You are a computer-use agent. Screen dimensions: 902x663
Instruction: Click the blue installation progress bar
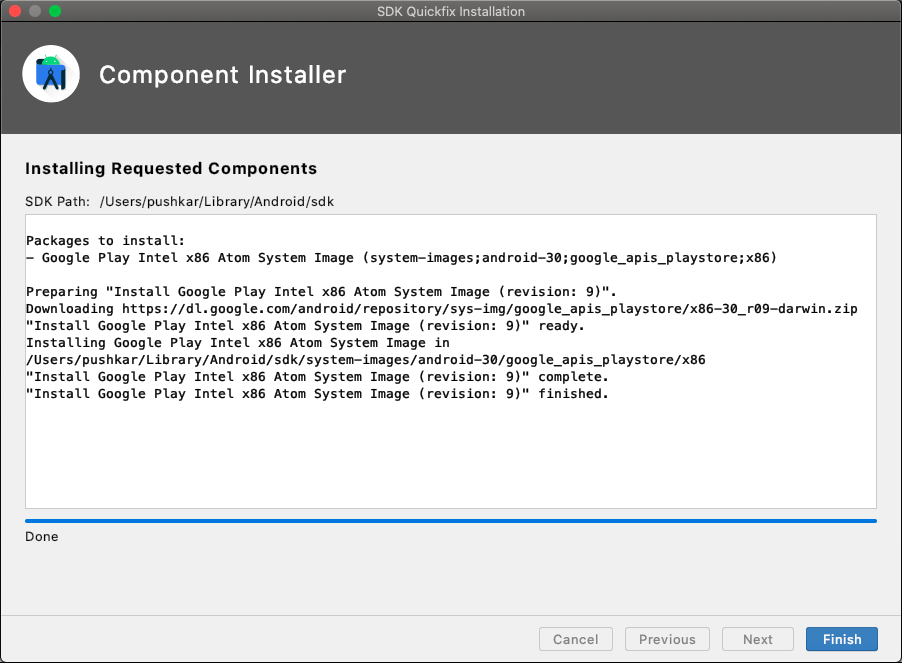pos(451,521)
